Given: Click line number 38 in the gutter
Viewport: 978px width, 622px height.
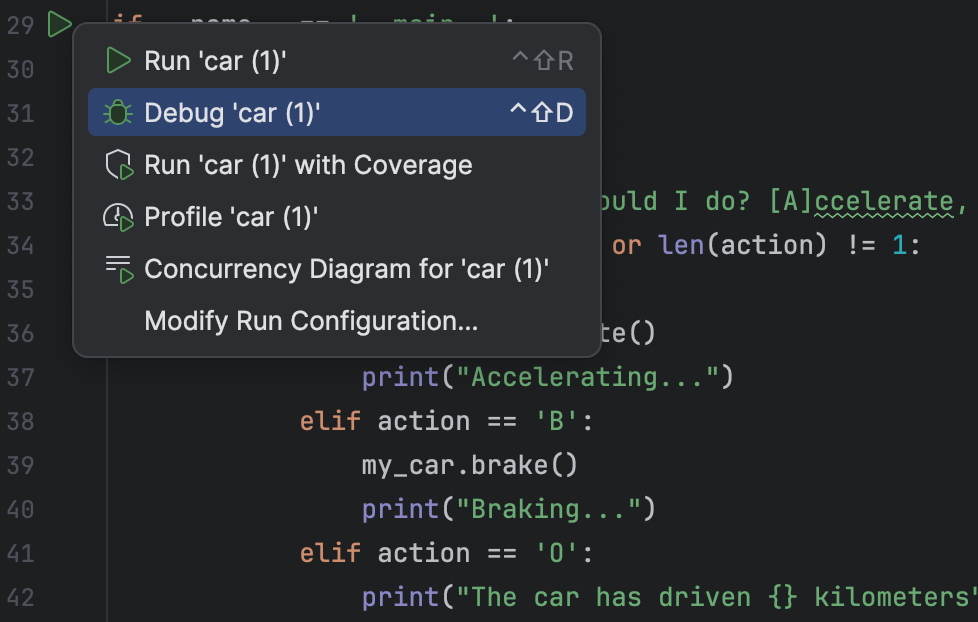Looking at the screenshot, I should (x=22, y=420).
